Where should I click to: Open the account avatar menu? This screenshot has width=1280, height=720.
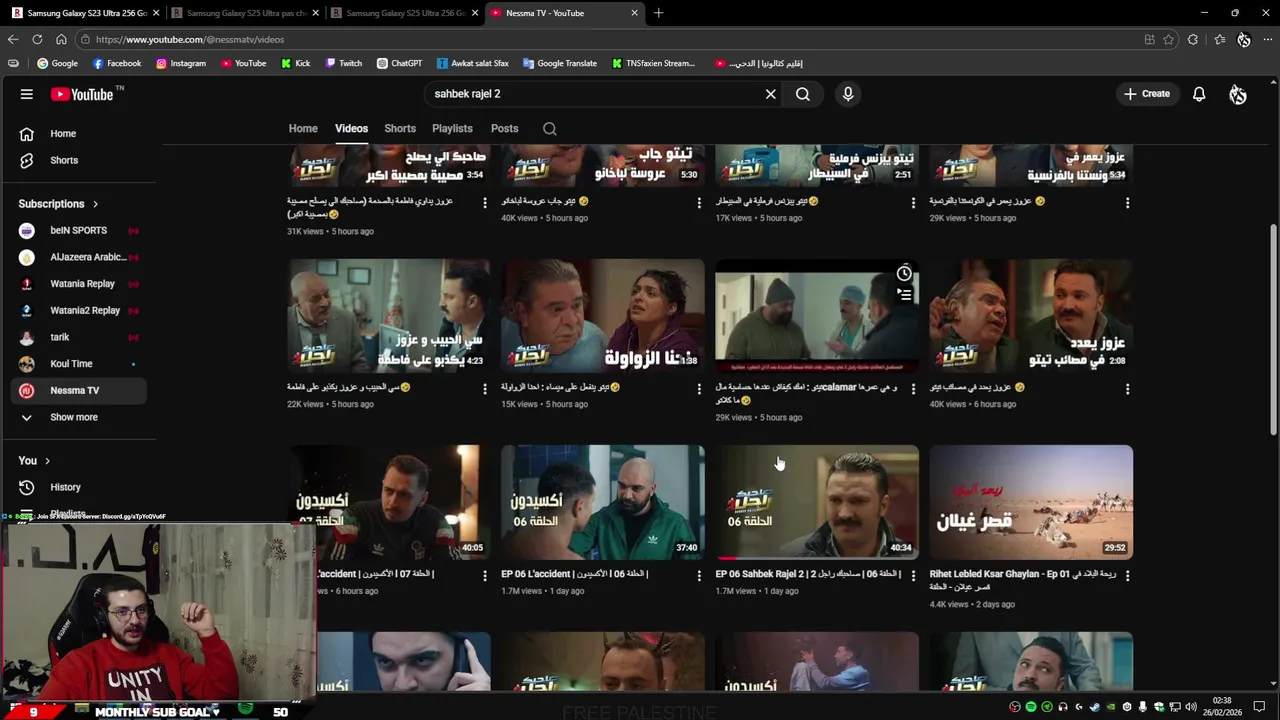(x=1238, y=94)
